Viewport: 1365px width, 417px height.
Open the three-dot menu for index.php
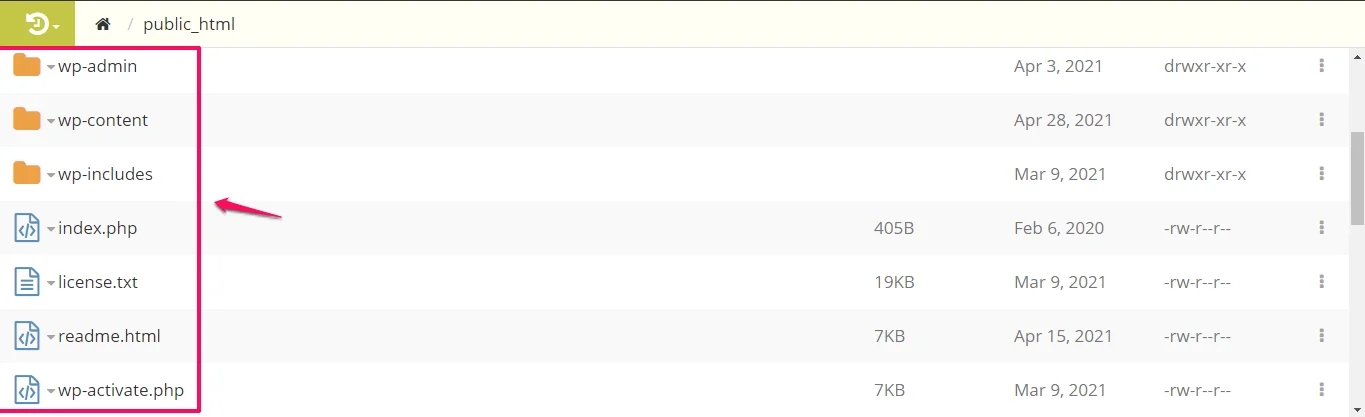(x=1321, y=228)
